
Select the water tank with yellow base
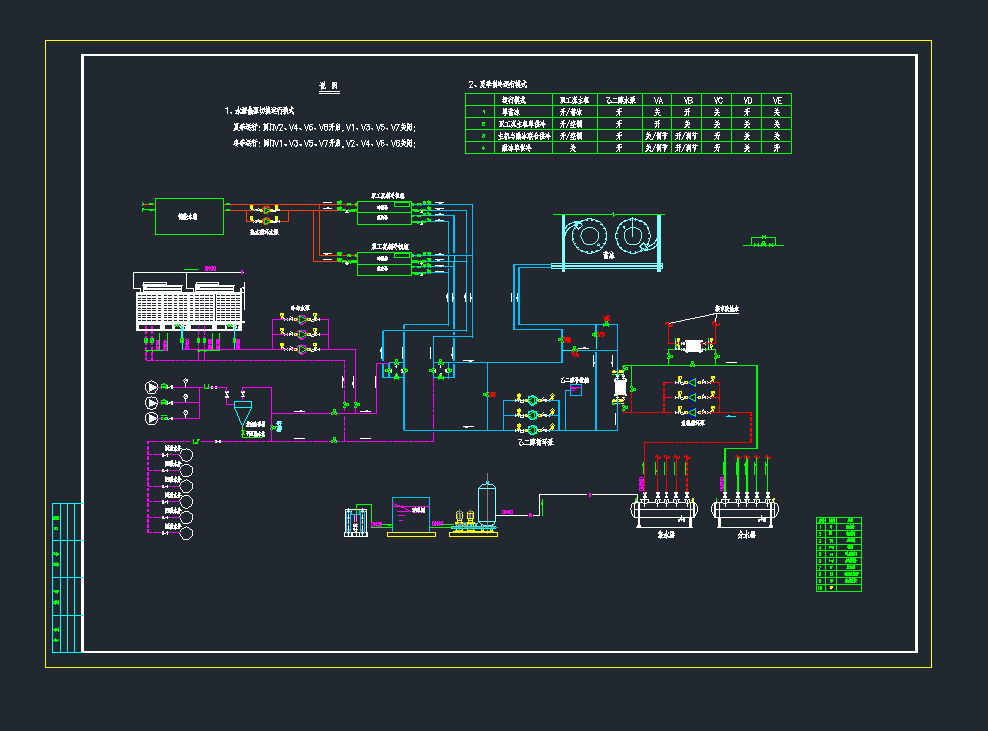[x=410, y=515]
